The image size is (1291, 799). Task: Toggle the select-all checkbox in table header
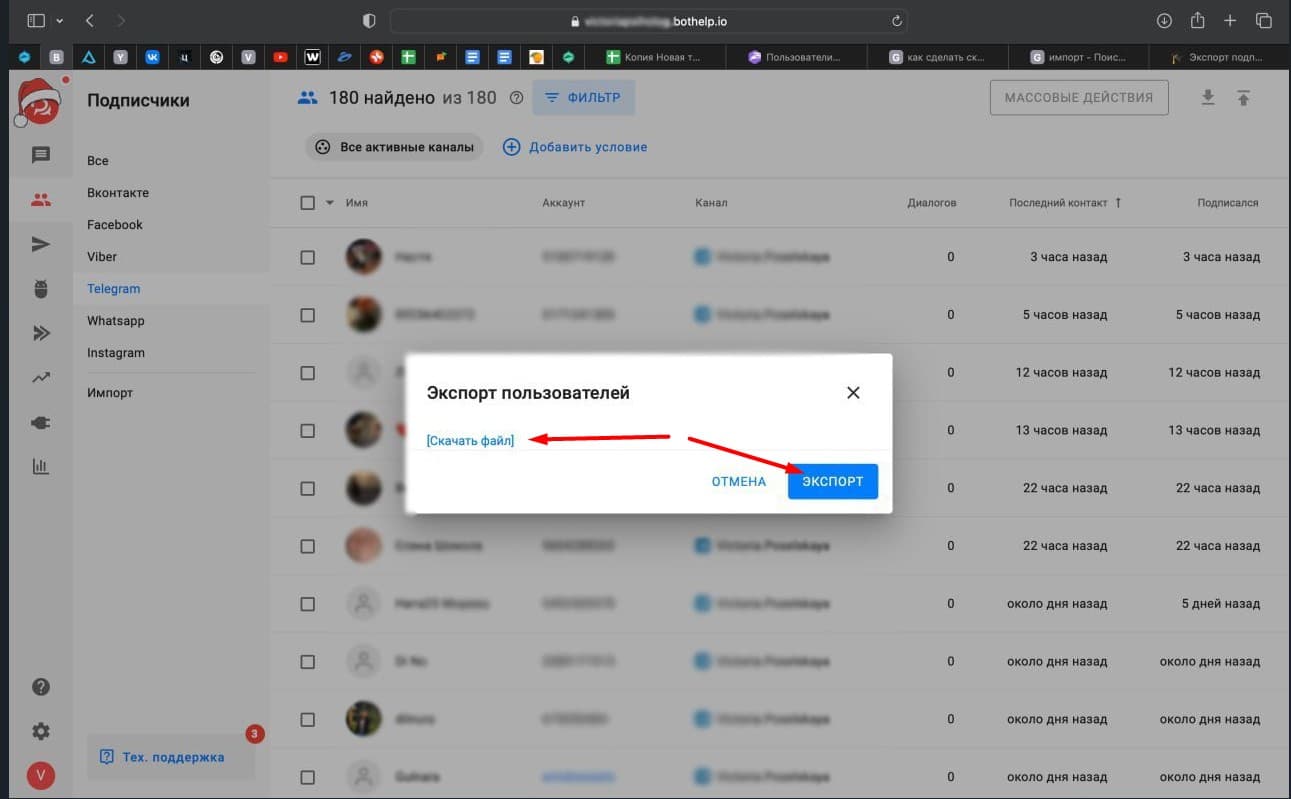(307, 203)
